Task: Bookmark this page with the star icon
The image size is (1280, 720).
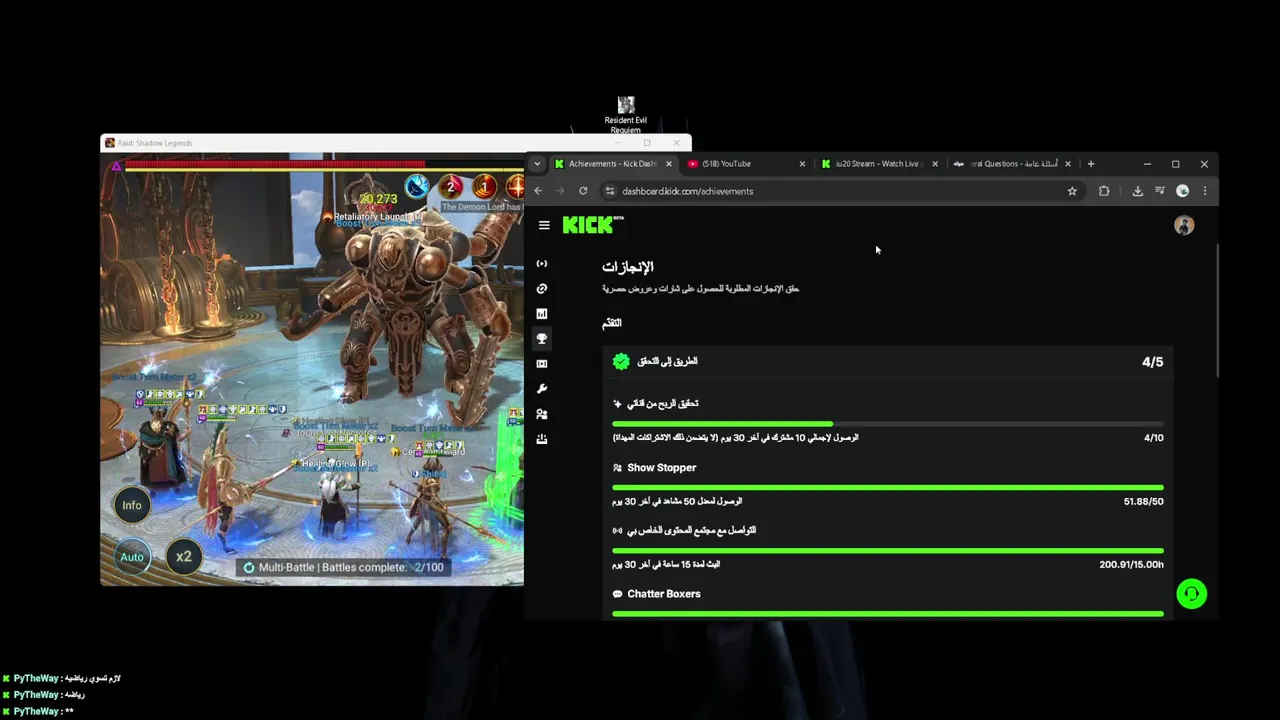Action: click(x=1072, y=191)
